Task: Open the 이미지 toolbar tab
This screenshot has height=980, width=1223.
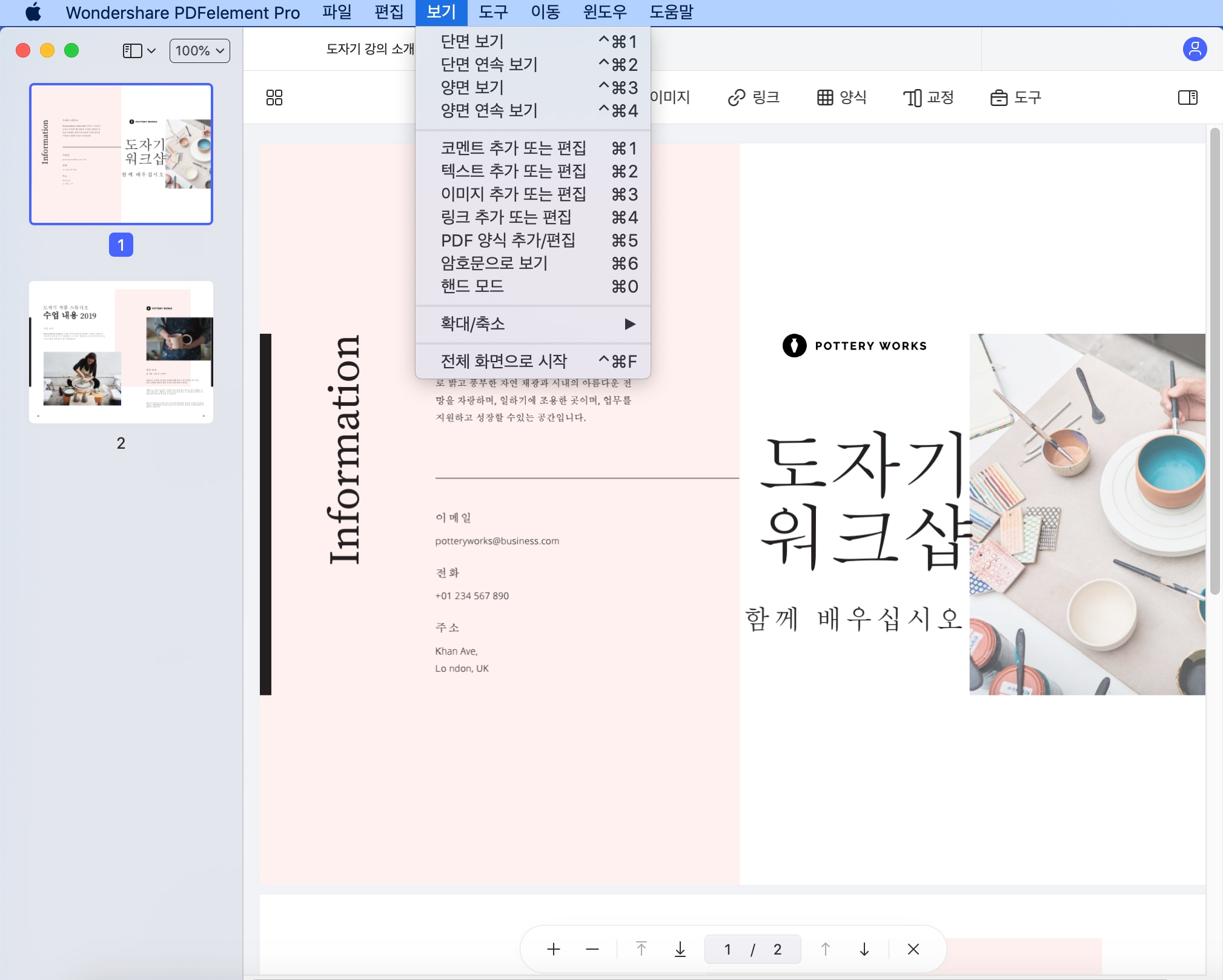Action: [670, 98]
